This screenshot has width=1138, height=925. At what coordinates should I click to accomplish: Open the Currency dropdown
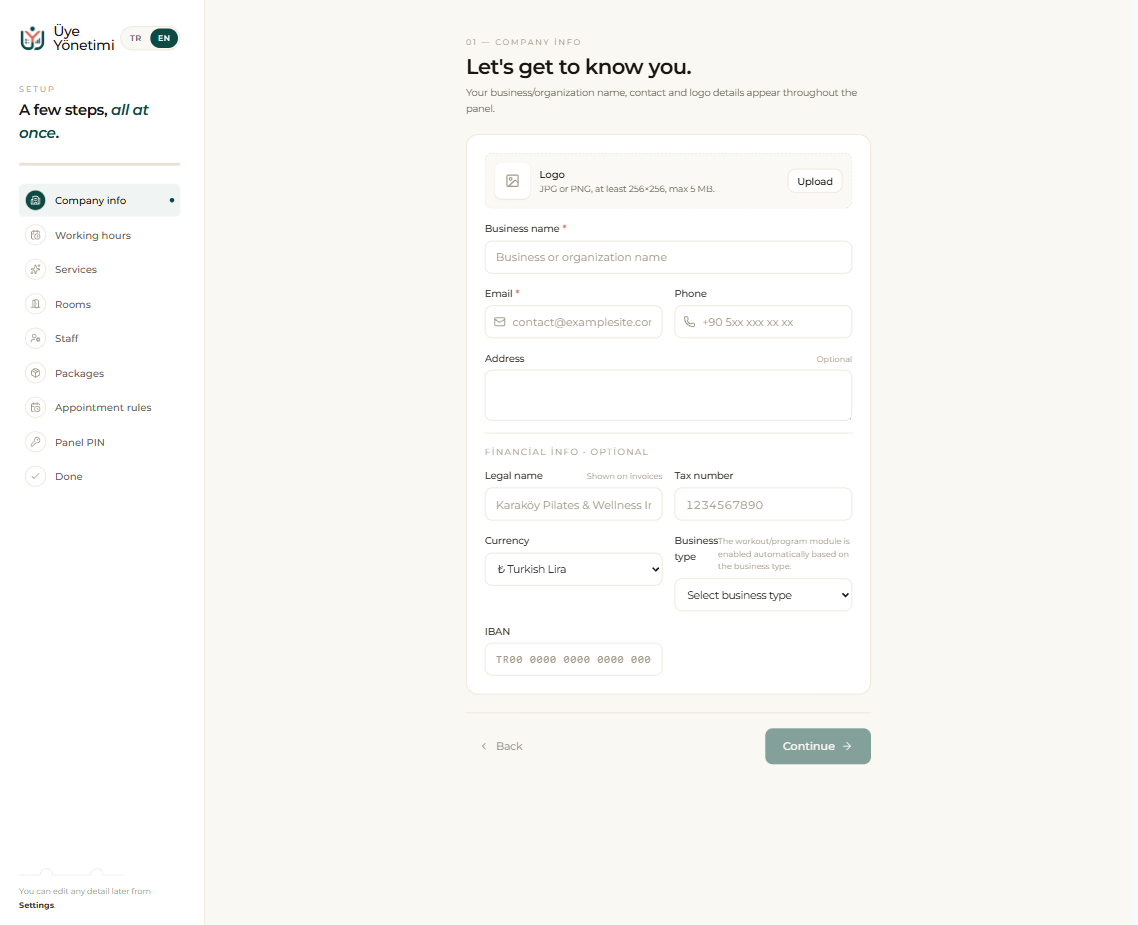[573, 570]
